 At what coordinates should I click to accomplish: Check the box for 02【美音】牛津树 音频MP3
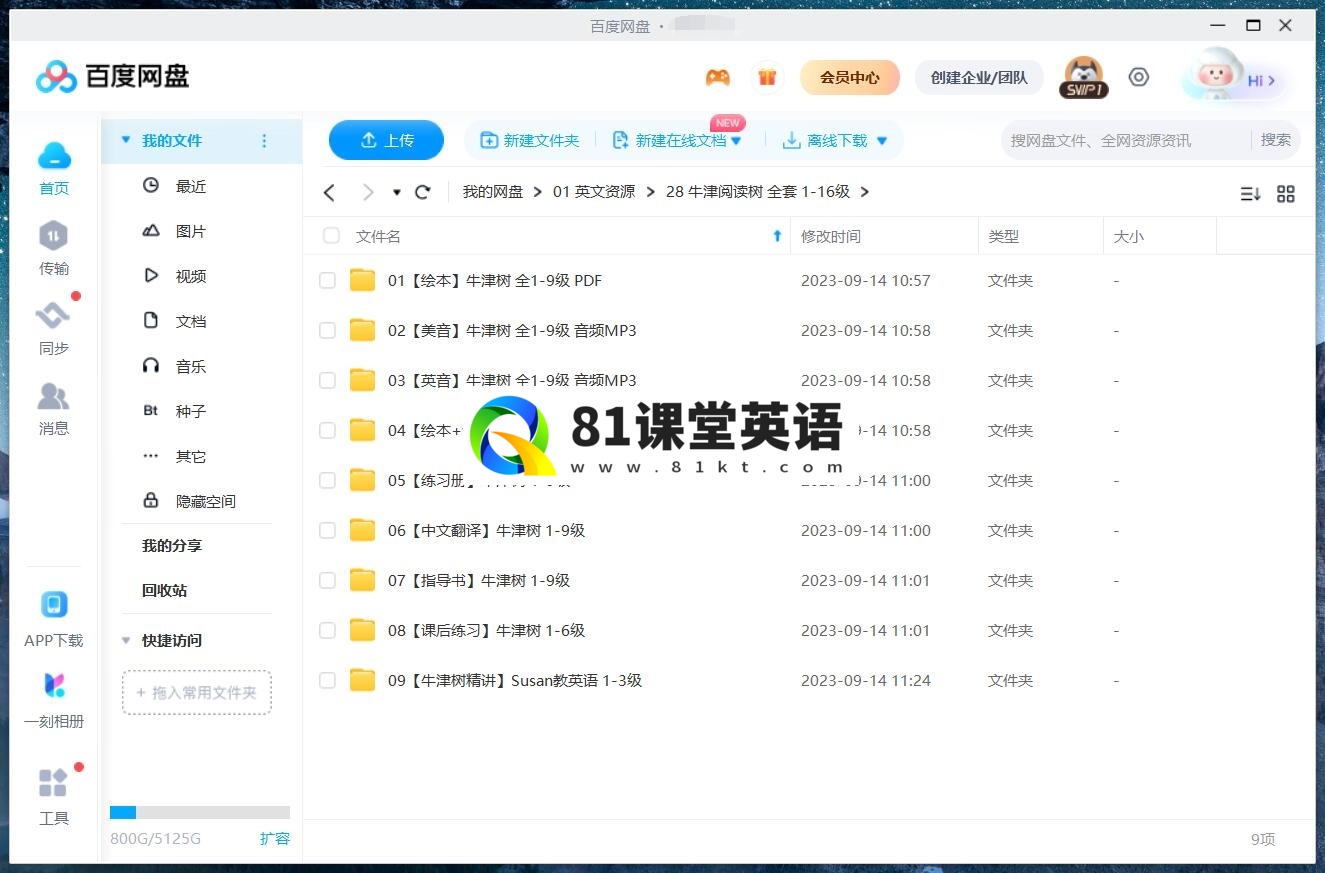327,331
